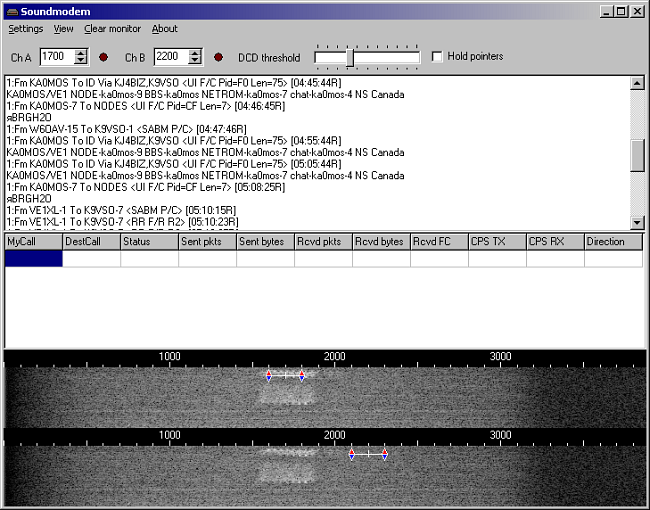The height and width of the screenshot is (510, 650).
Task: Click the KA0MOS To ID line at 04:45:44R
Action: 174,83
